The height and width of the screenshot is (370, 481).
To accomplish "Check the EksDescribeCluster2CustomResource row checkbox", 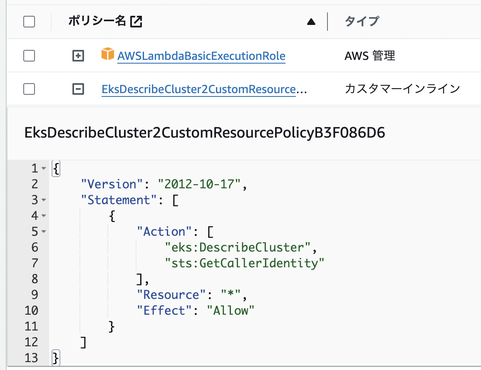I will click(x=29, y=89).
